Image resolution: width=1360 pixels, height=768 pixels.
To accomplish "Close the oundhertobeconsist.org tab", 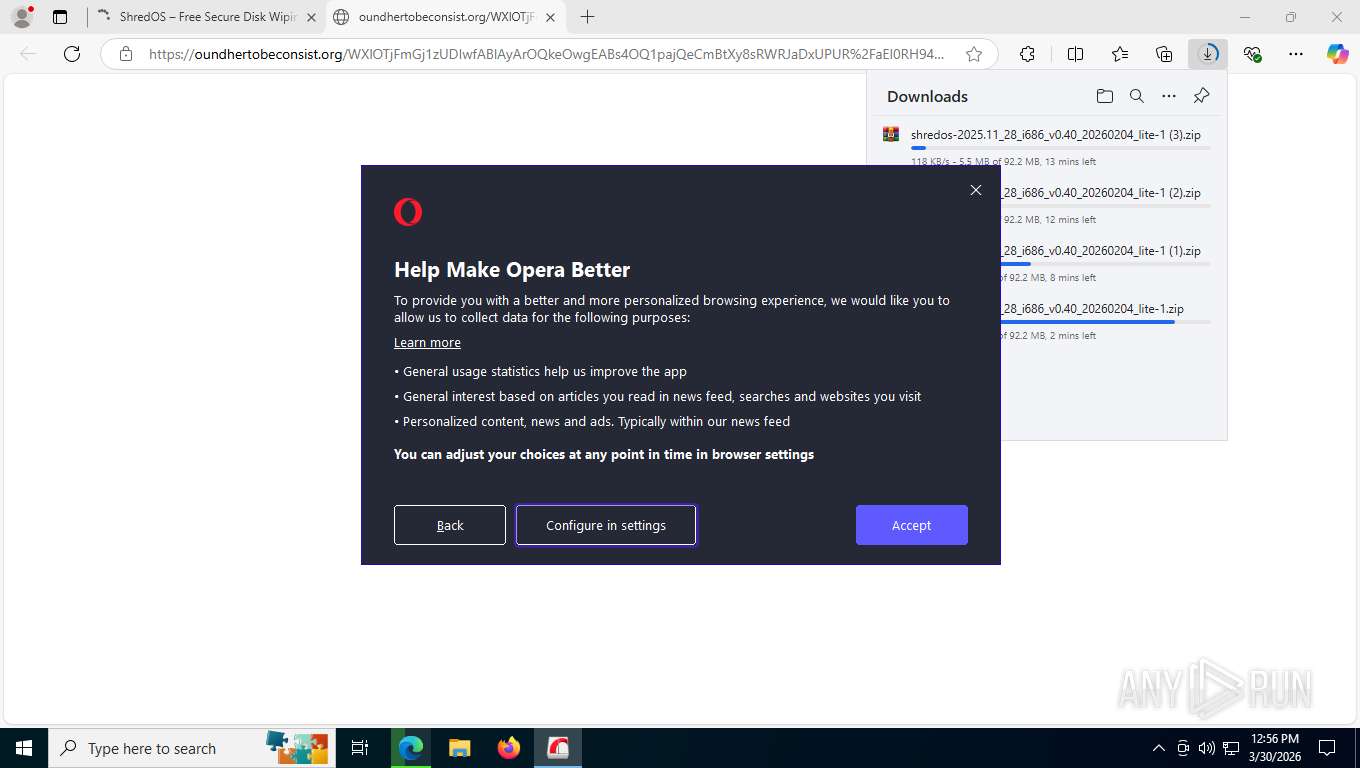I will (x=550, y=17).
